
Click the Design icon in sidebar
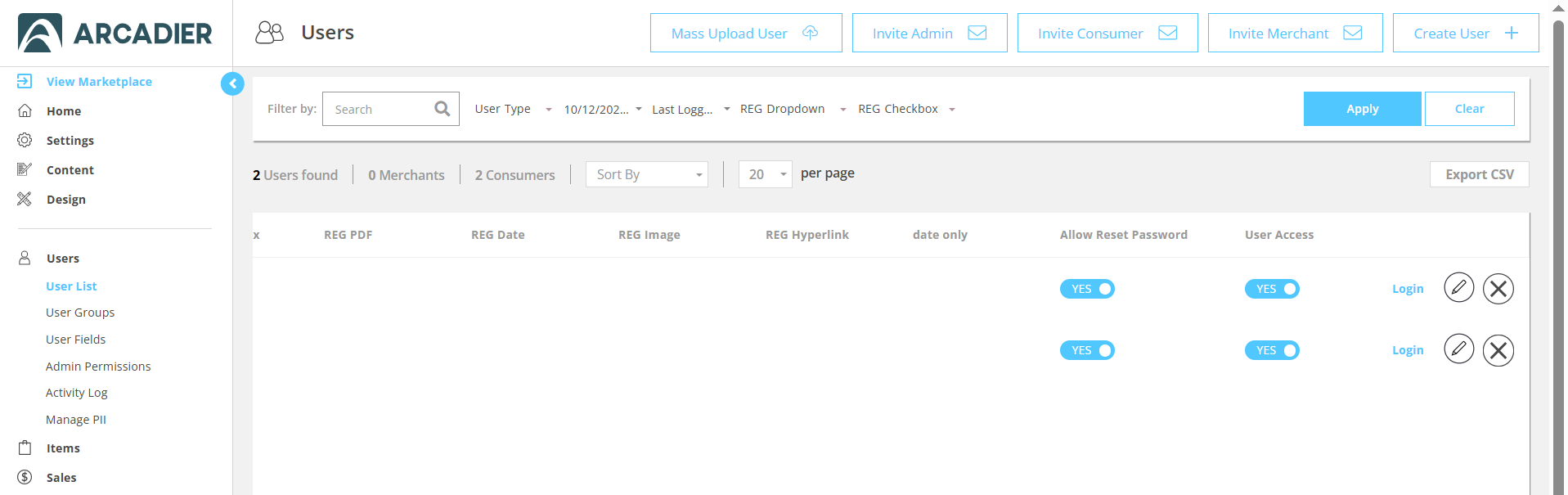point(25,199)
